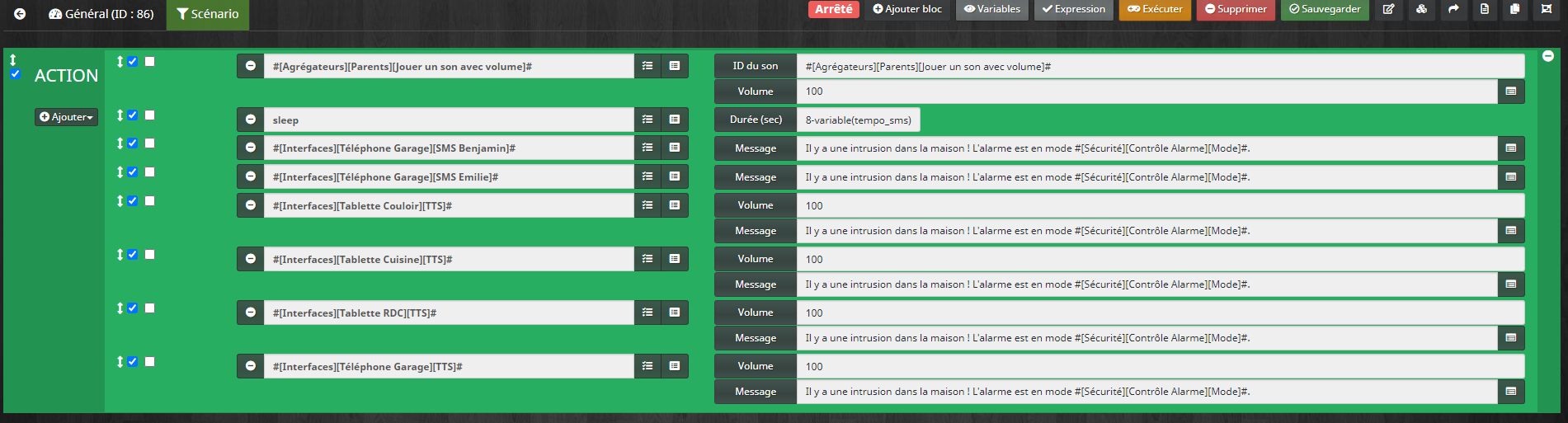1568x423 pixels.
Task: Click the Tablette RDC Volume 100 field
Action: coord(1161,313)
